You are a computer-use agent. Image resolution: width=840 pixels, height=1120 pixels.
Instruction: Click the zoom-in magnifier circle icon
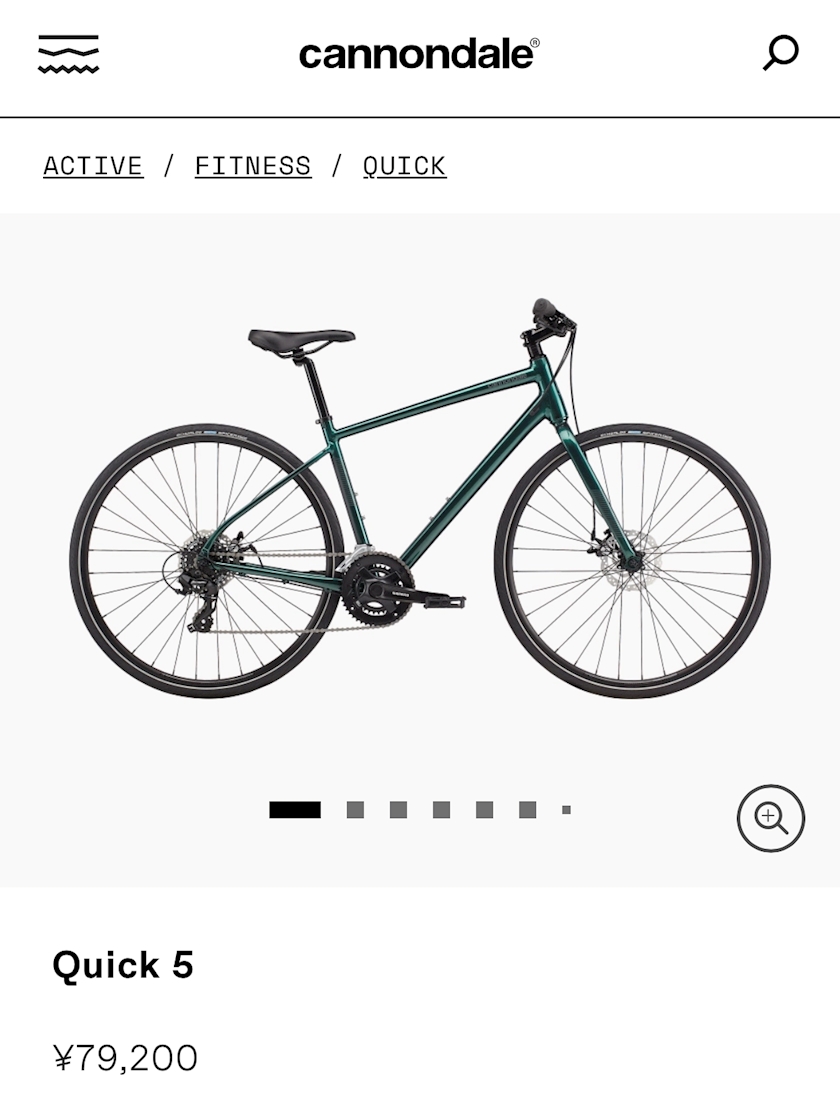coord(771,818)
